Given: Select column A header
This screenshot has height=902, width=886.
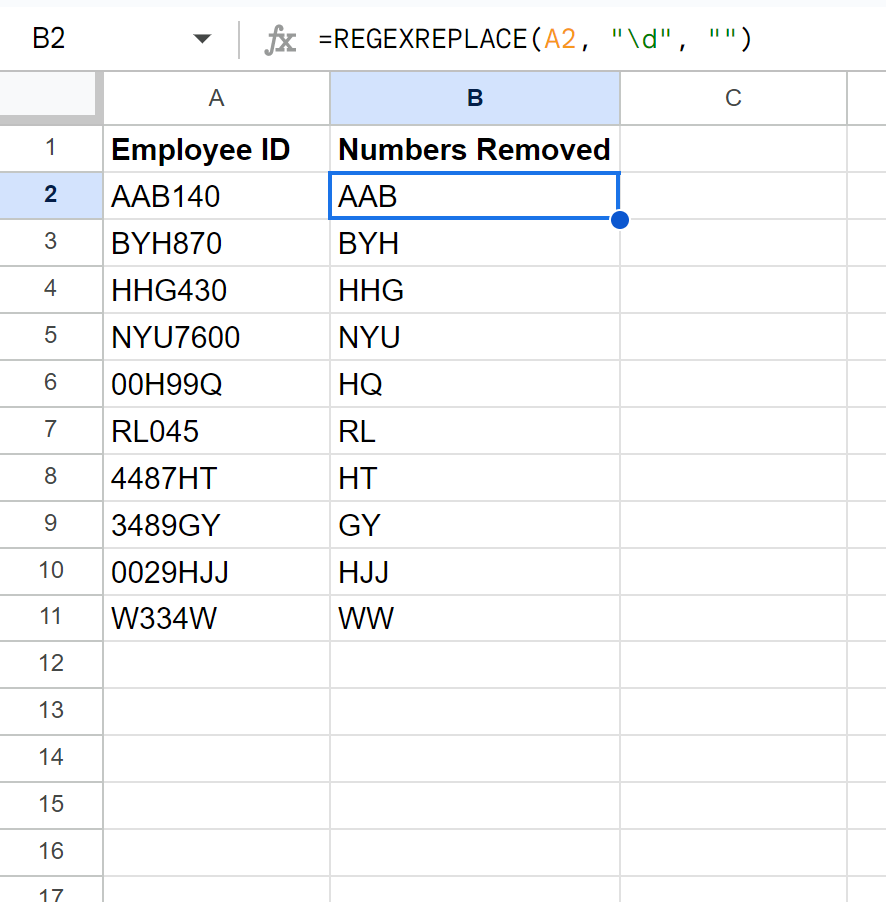Looking at the screenshot, I should (x=216, y=98).
